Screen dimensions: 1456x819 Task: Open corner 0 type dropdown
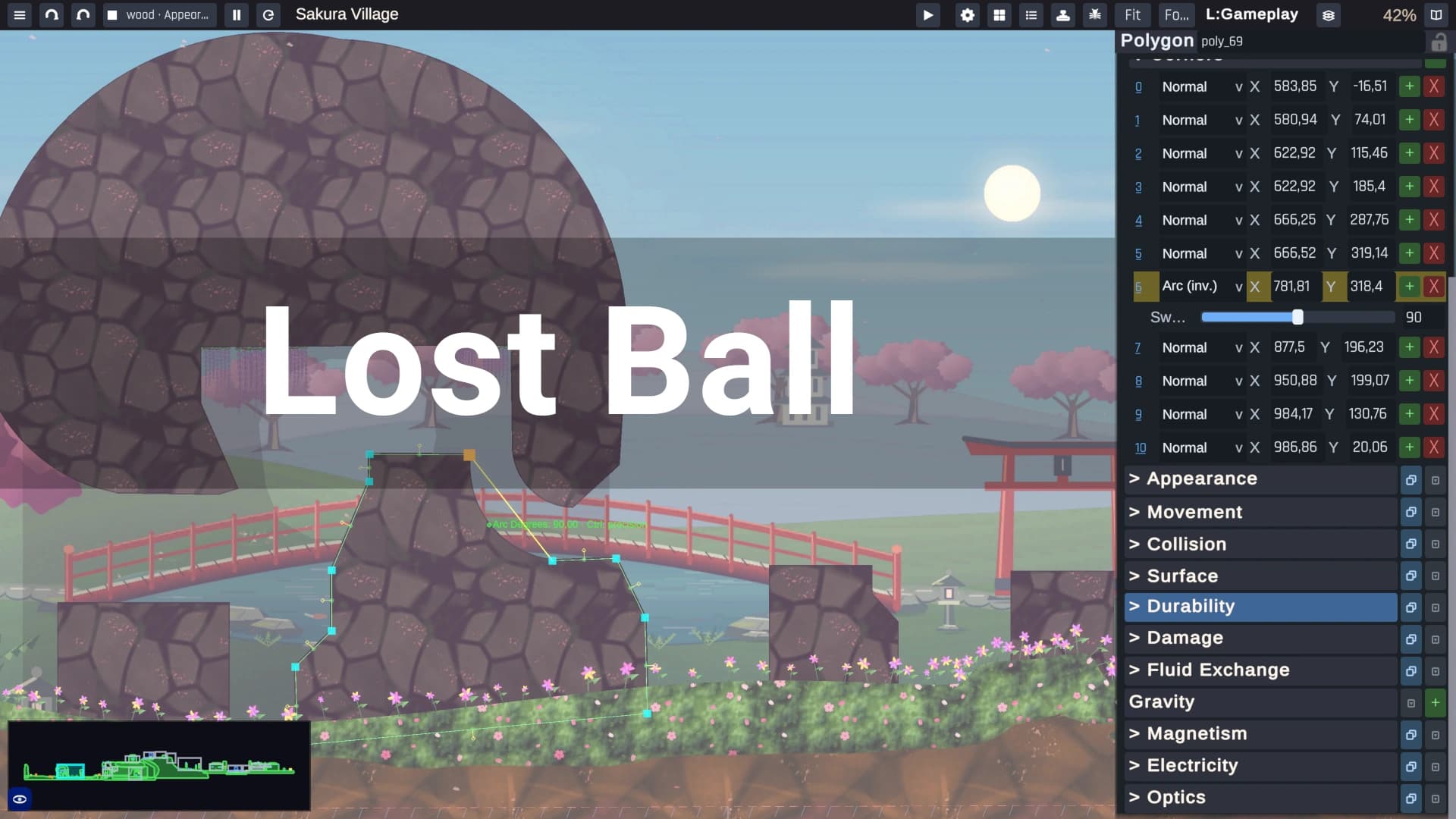tap(1202, 86)
